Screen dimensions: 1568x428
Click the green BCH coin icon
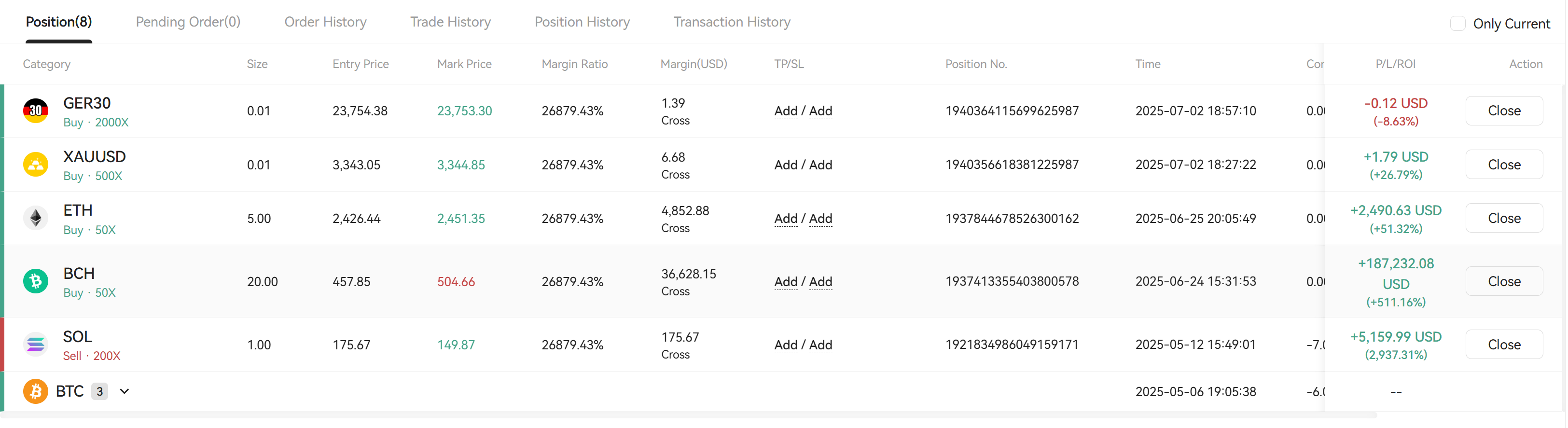click(x=35, y=281)
